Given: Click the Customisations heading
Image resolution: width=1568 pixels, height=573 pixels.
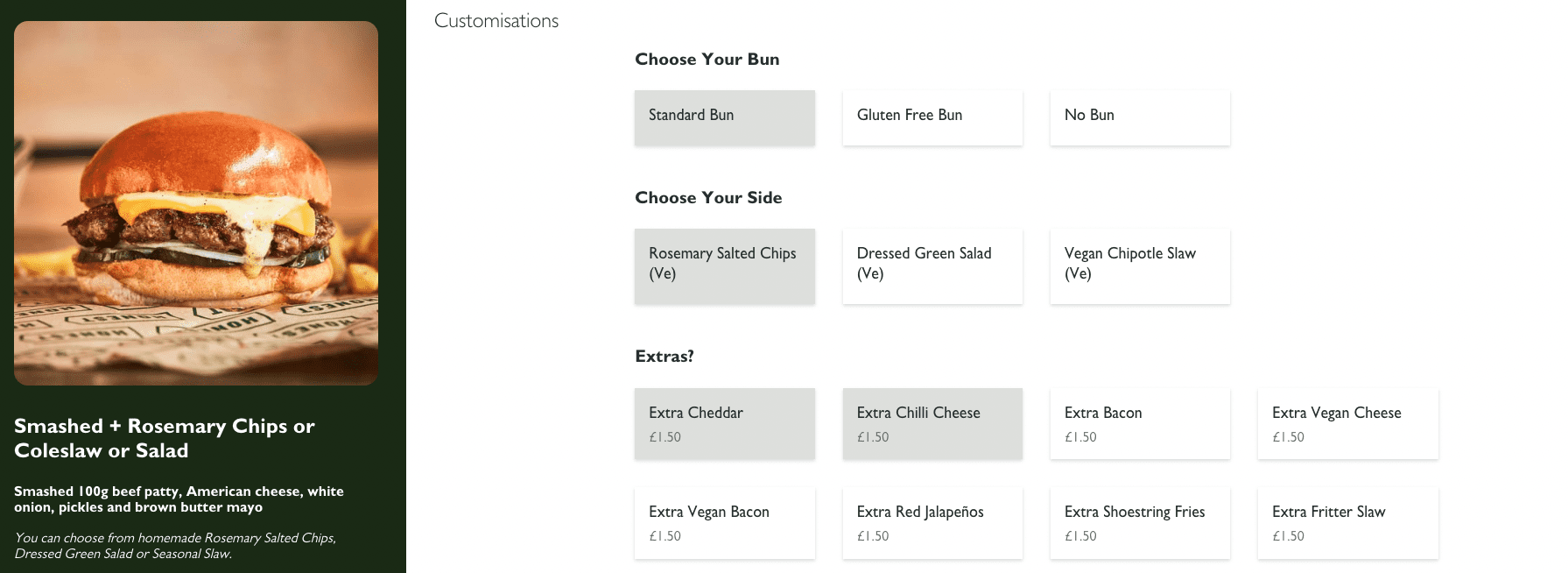Looking at the screenshot, I should [496, 20].
